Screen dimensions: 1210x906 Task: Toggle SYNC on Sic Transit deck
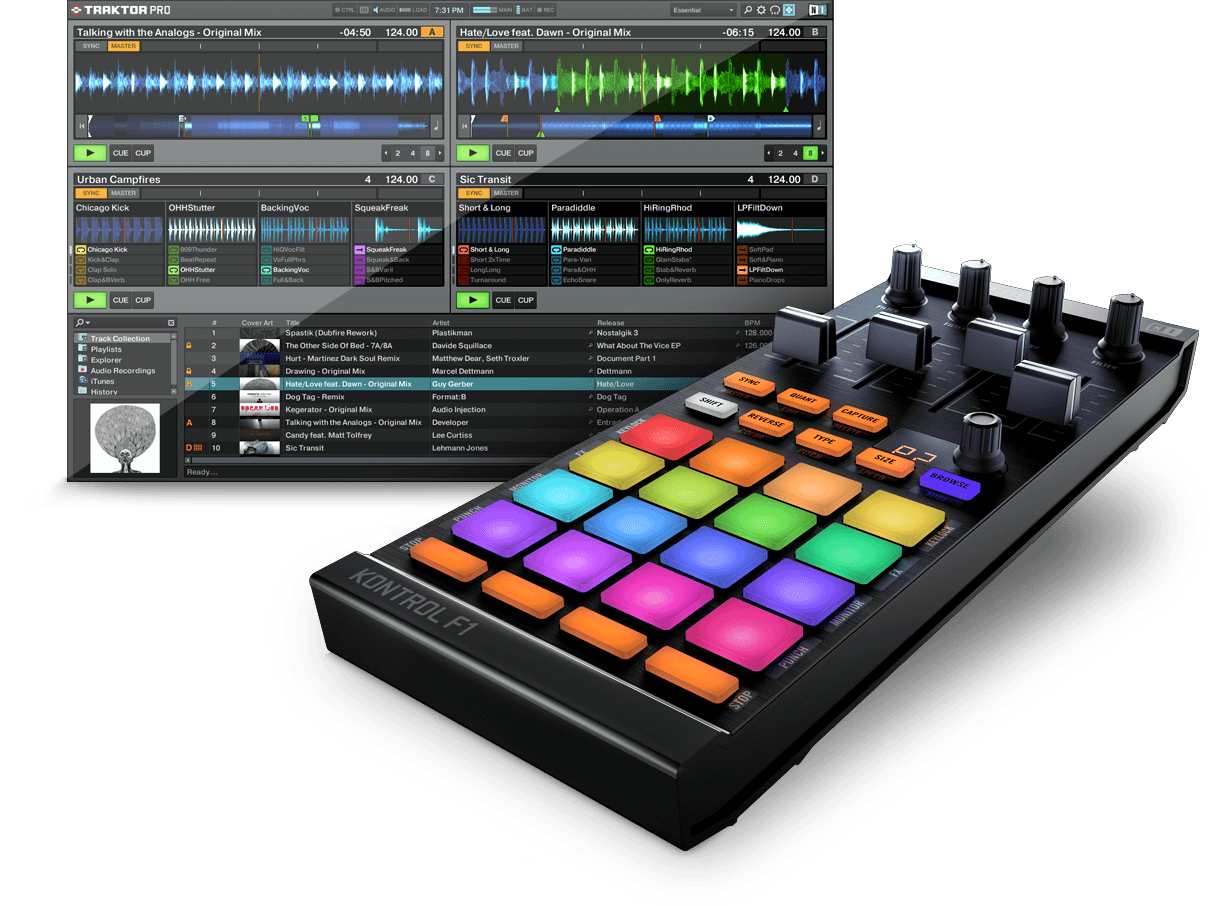(474, 193)
